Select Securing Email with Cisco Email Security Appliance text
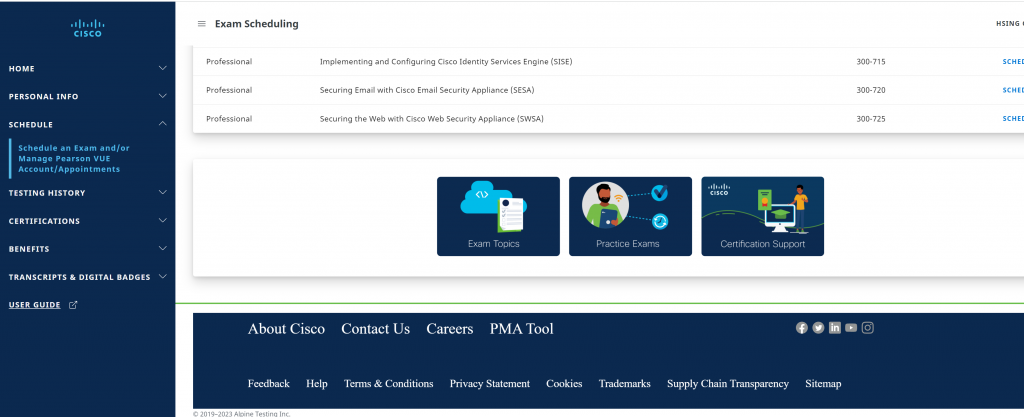The image size is (1024, 417). (426, 90)
